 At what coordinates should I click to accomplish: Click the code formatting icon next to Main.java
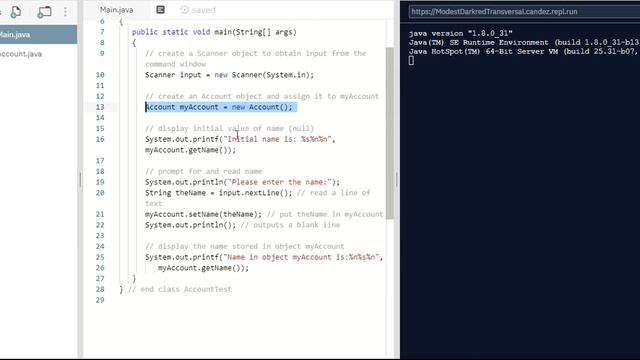[x=160, y=10]
